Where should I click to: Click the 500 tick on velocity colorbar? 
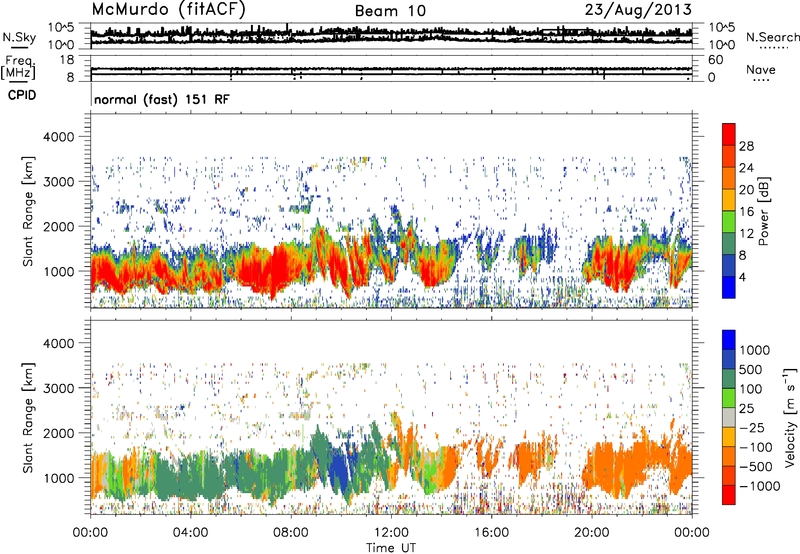click(751, 369)
